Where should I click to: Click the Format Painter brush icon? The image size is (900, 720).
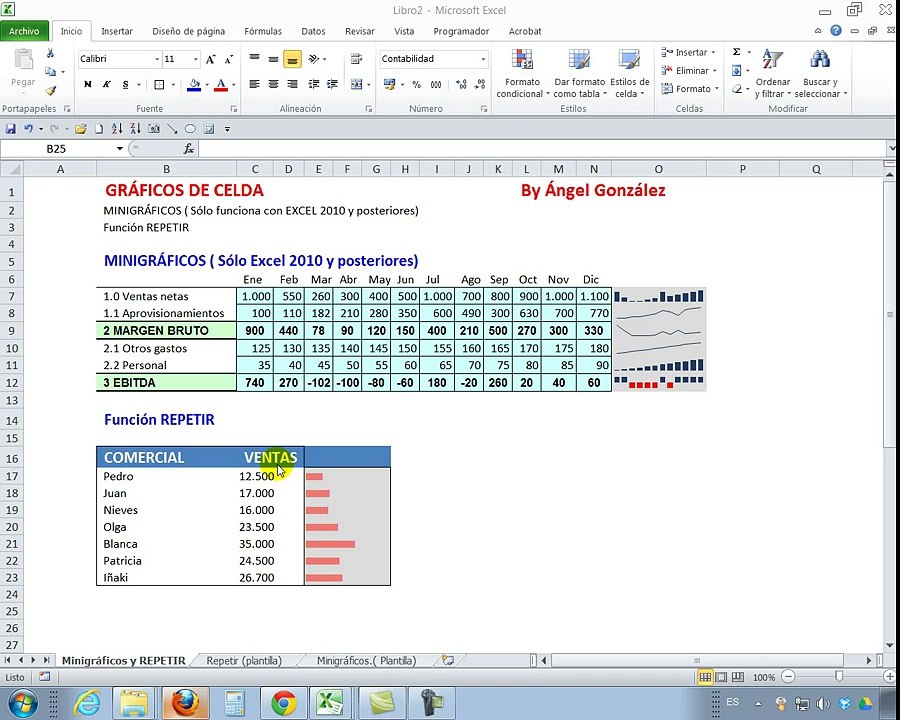tap(51, 91)
